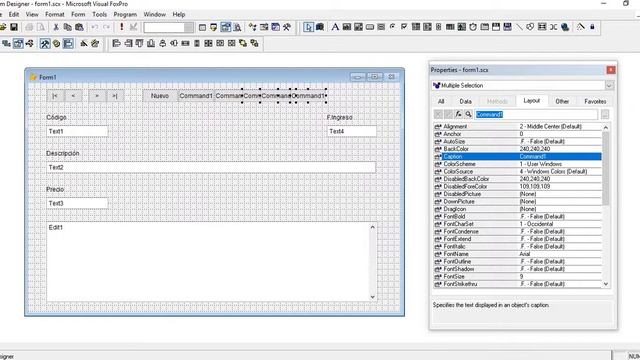
Task: Click the Text4 field under F.Ingreso
Action: [352, 131]
